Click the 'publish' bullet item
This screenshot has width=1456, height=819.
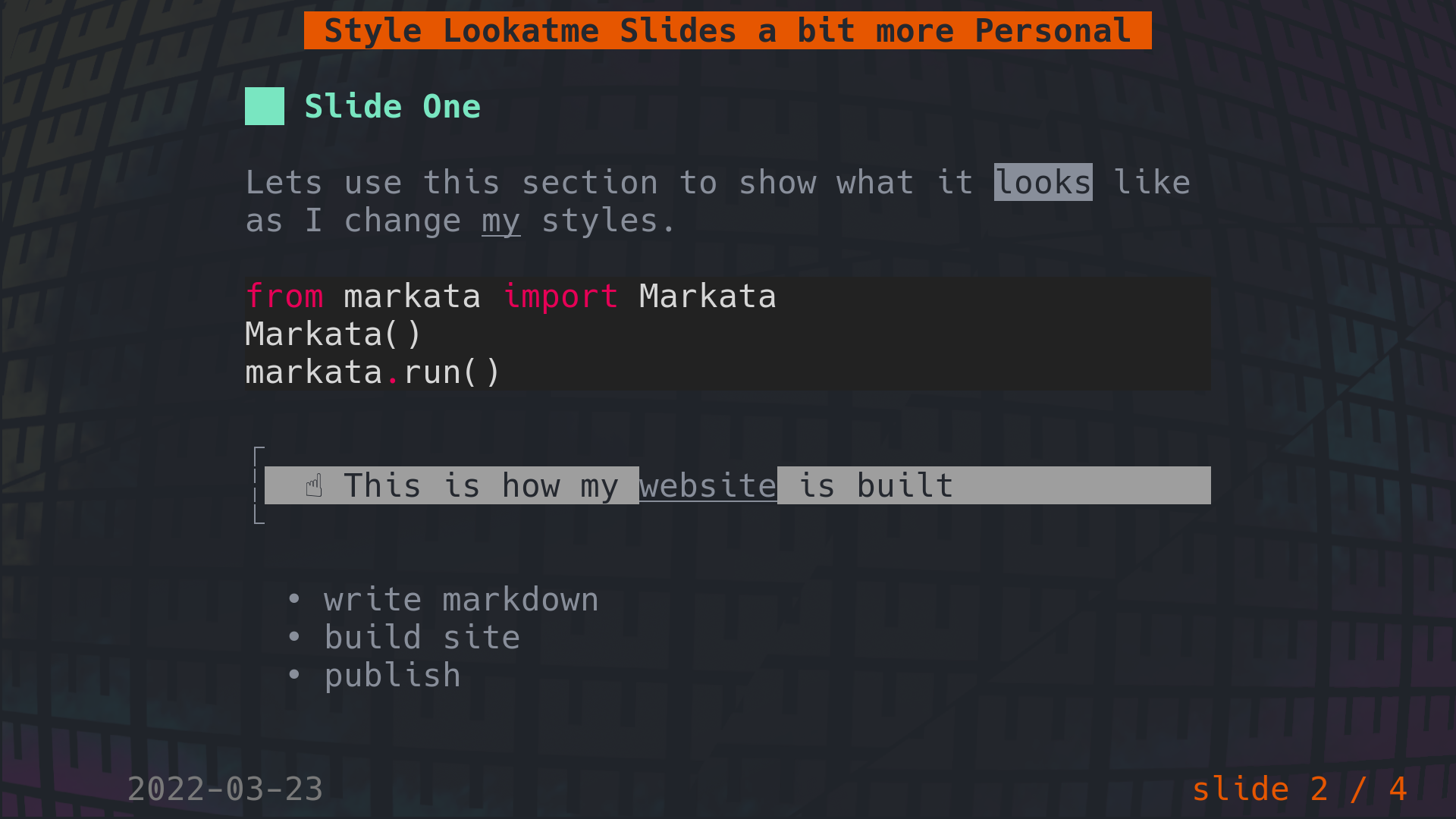click(392, 675)
